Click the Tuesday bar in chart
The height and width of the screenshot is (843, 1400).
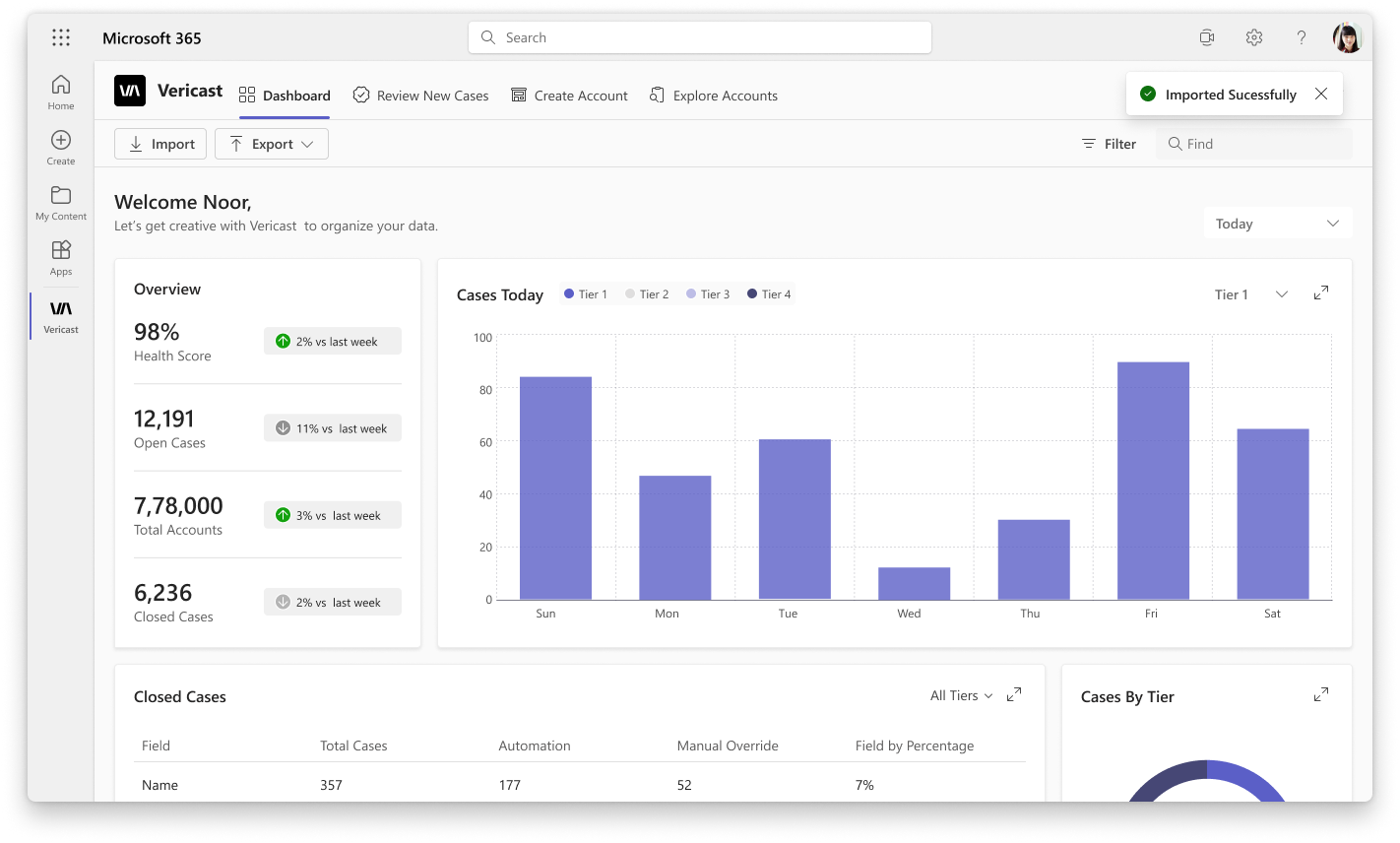pyautogui.click(x=795, y=519)
